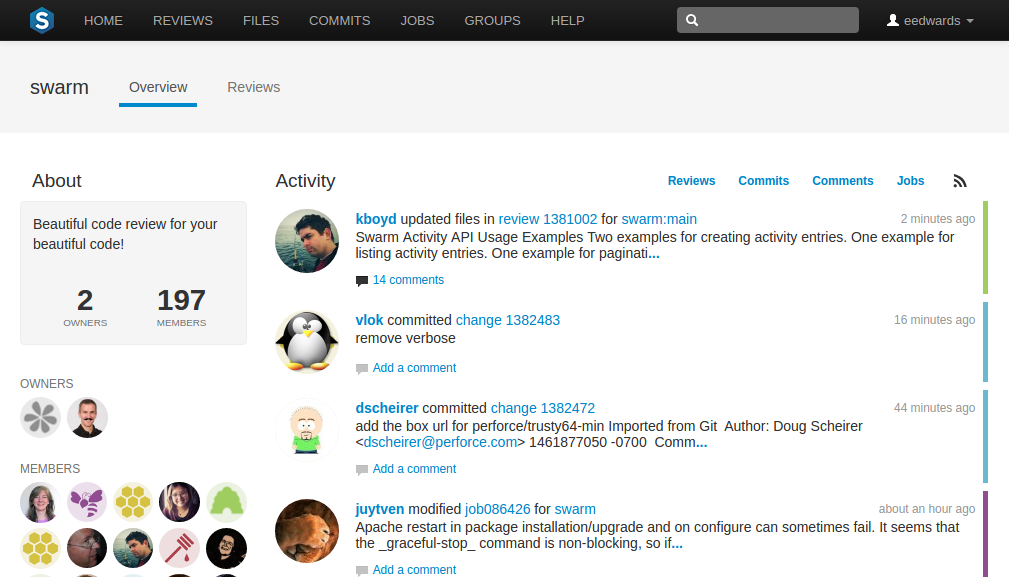The width and height of the screenshot is (1009, 577).
Task: Select the first yellow honeycomb member avatar
Action: (133, 502)
